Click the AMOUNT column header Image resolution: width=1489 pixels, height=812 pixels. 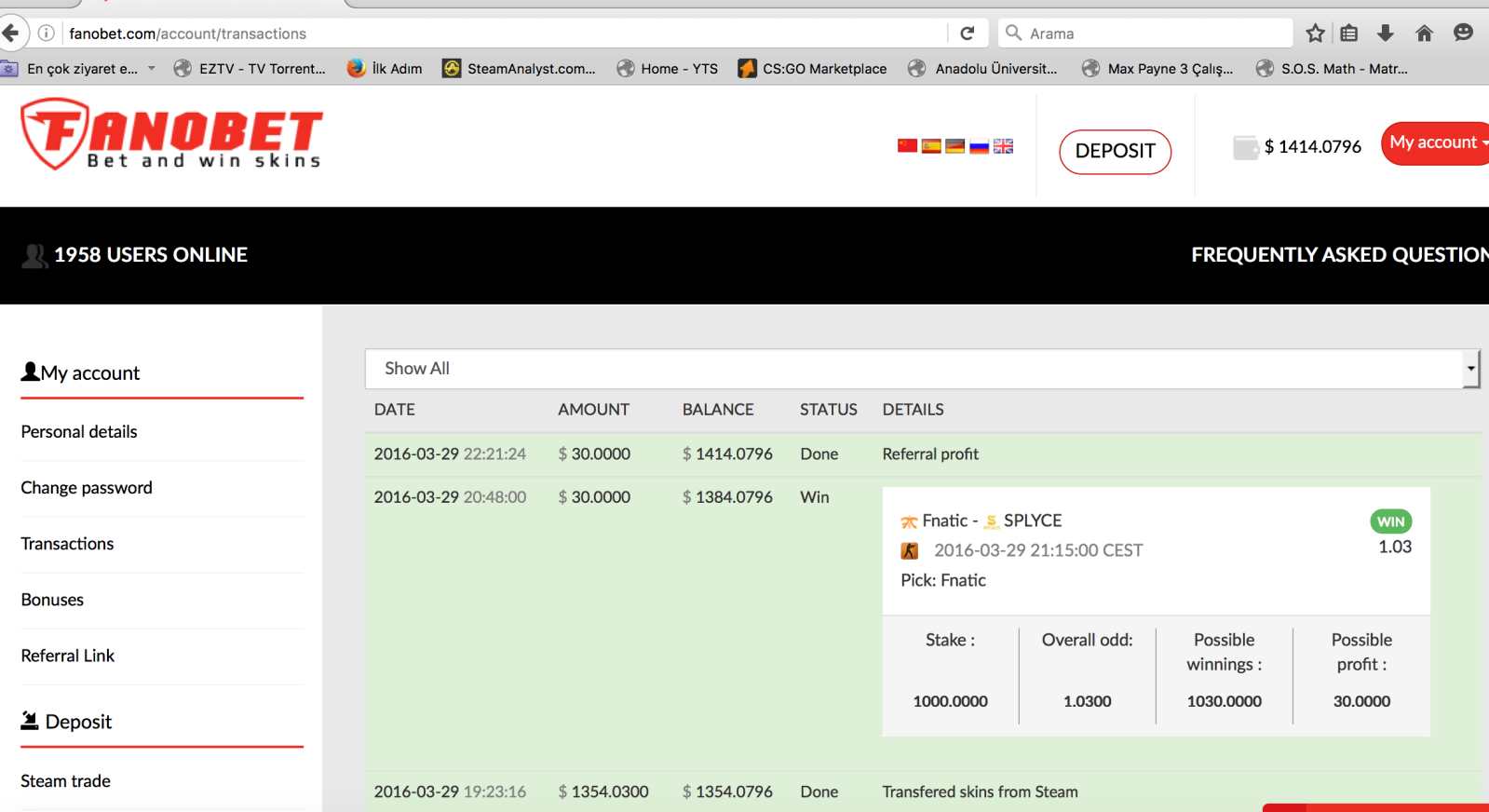(593, 410)
